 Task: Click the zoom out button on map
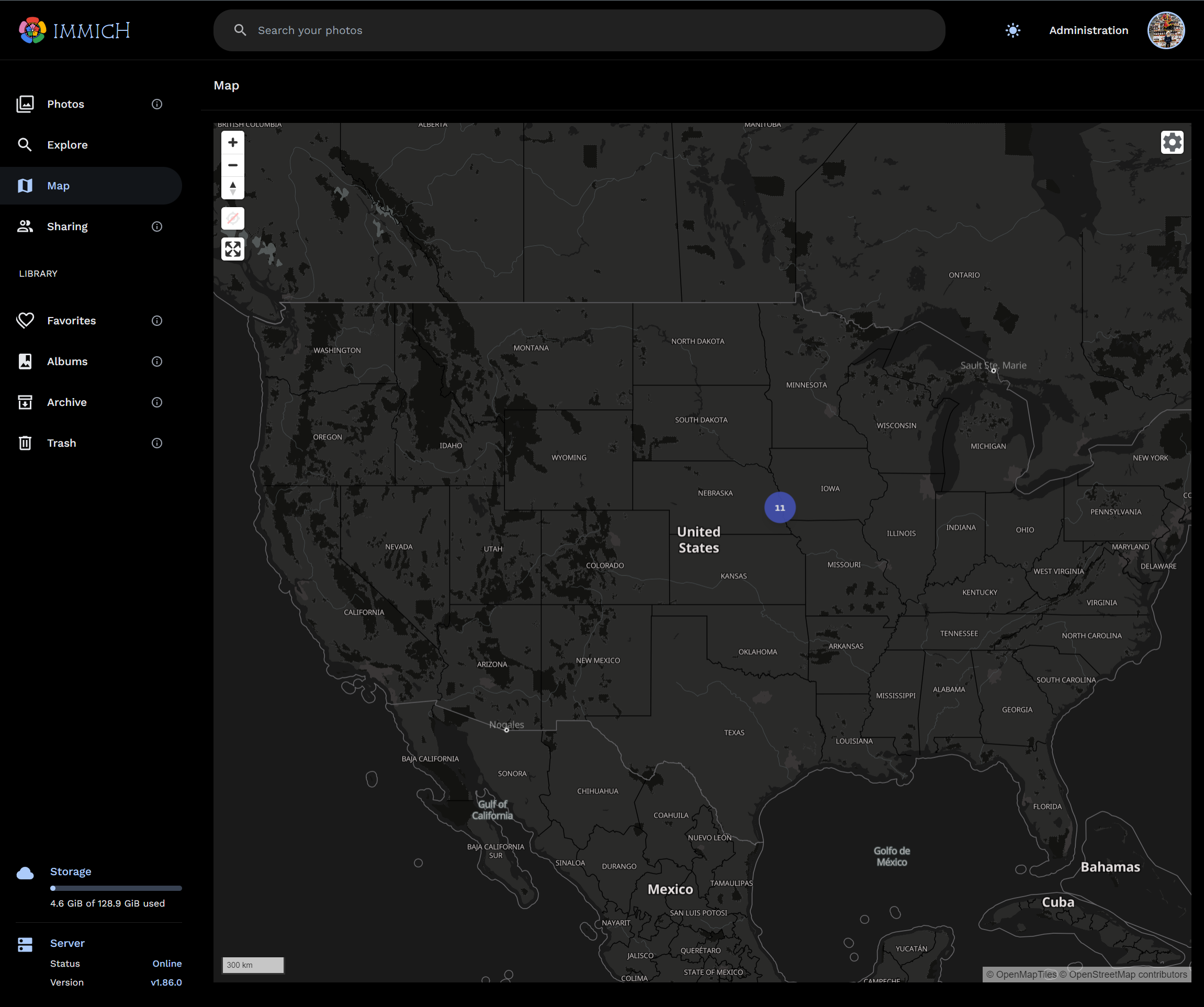(232, 164)
